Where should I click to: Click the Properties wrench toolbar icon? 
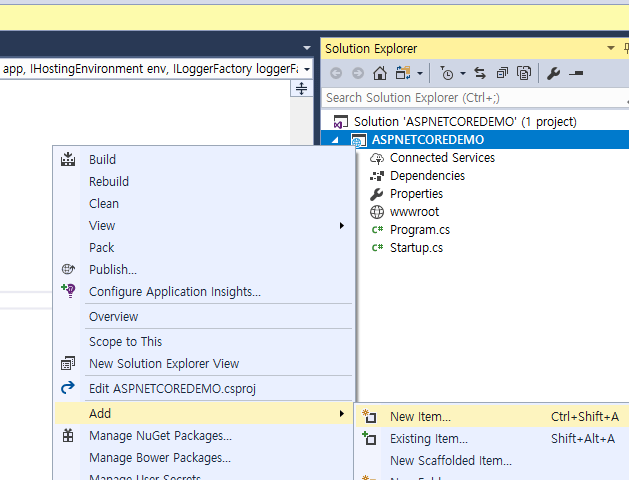point(553,73)
